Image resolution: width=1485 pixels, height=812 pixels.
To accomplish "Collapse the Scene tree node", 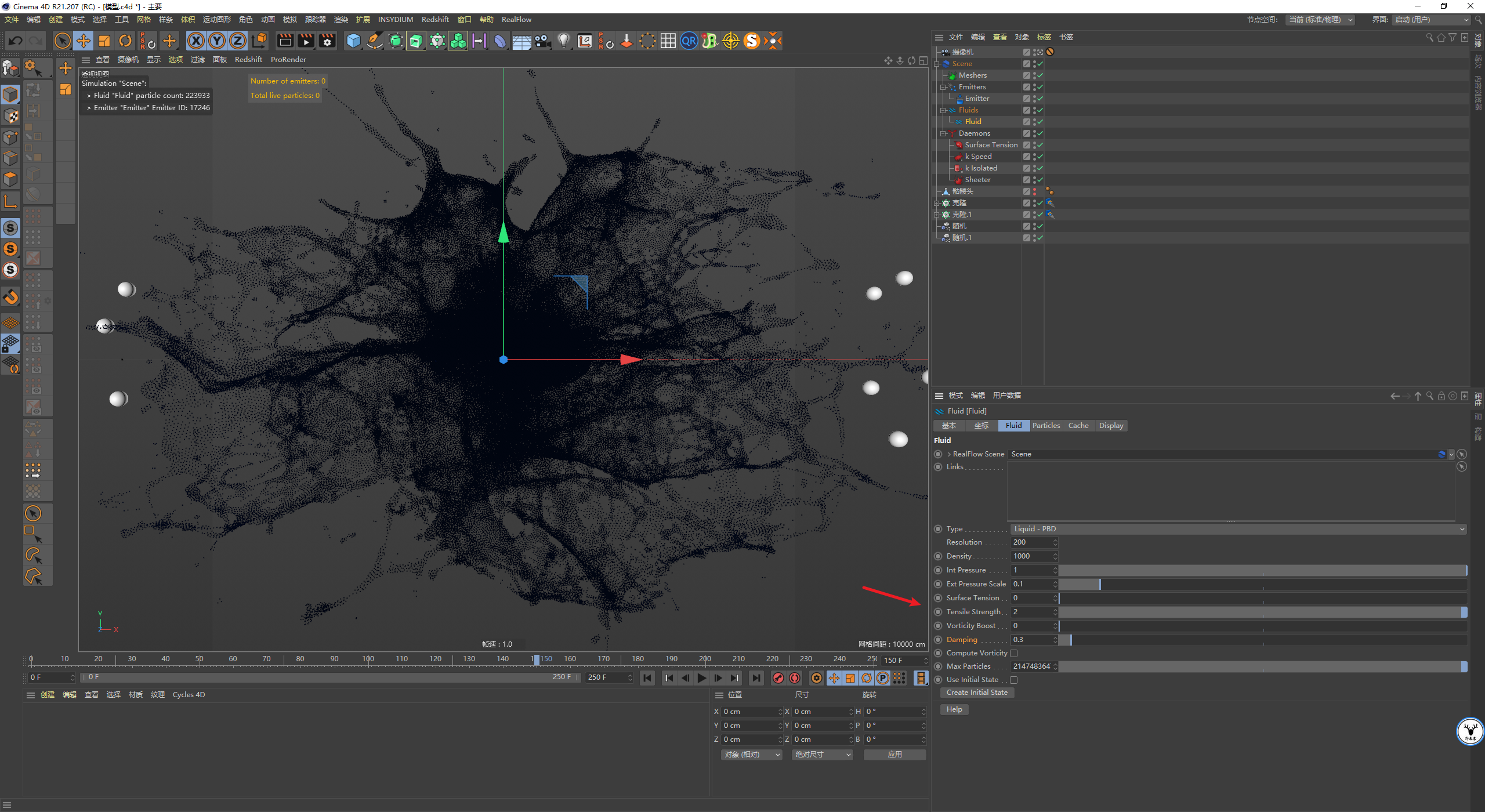I will pyautogui.click(x=937, y=64).
